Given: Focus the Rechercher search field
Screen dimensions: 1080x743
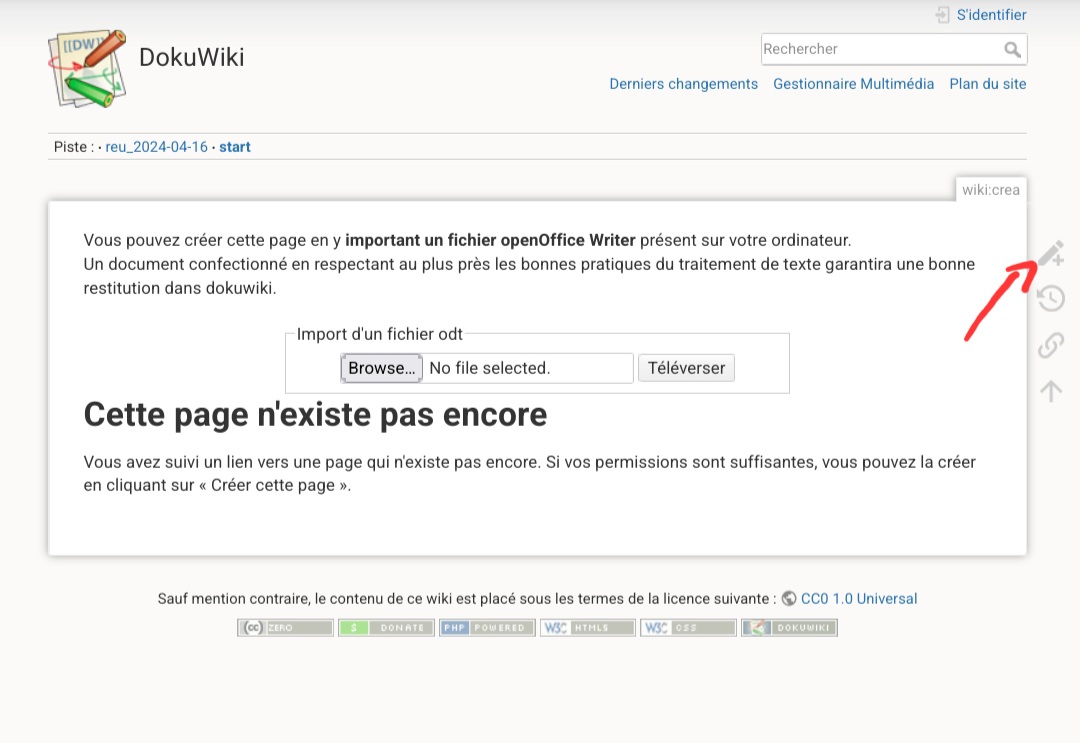Looking at the screenshot, I should [x=880, y=49].
